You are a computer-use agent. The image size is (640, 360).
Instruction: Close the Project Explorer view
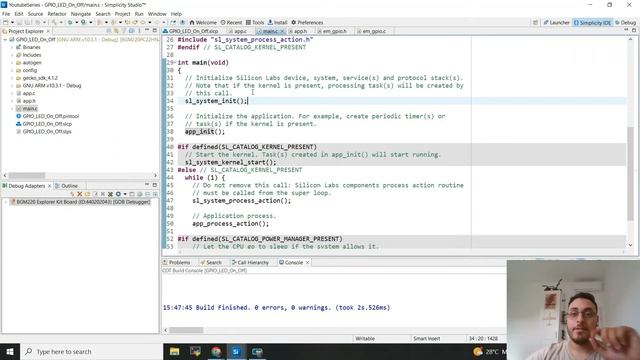48,31
